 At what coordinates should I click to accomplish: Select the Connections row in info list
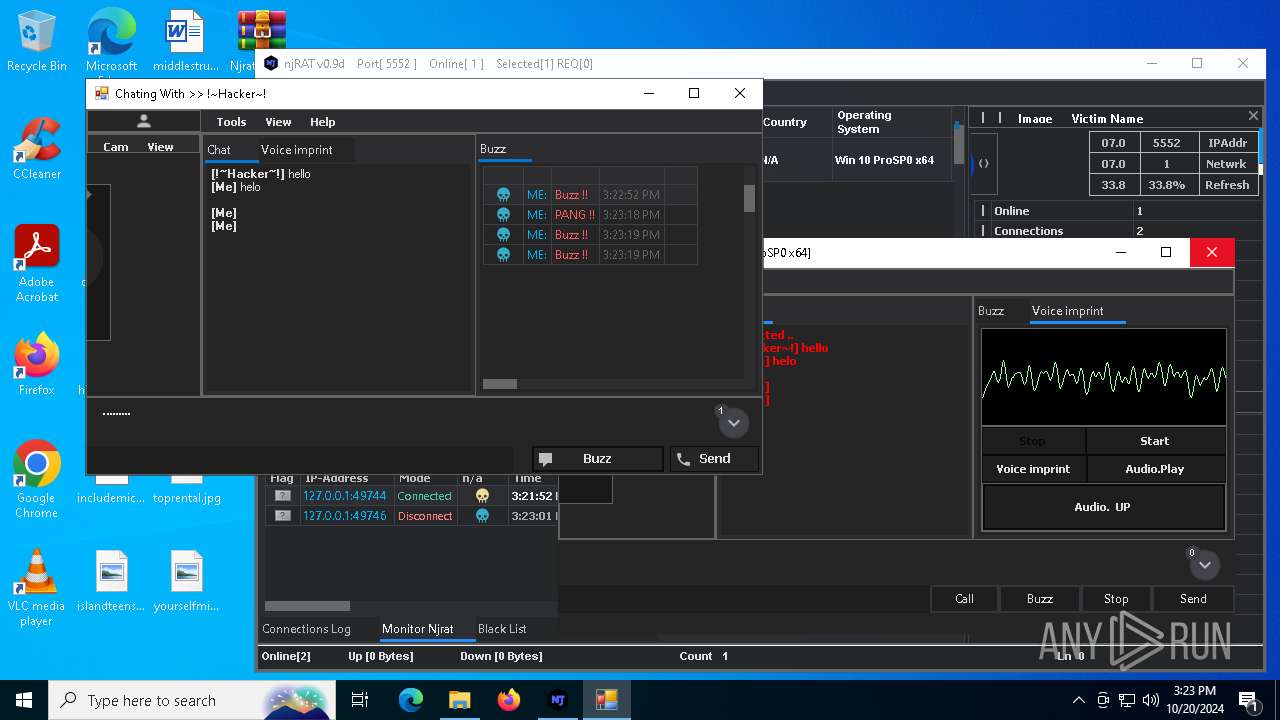click(1116, 231)
